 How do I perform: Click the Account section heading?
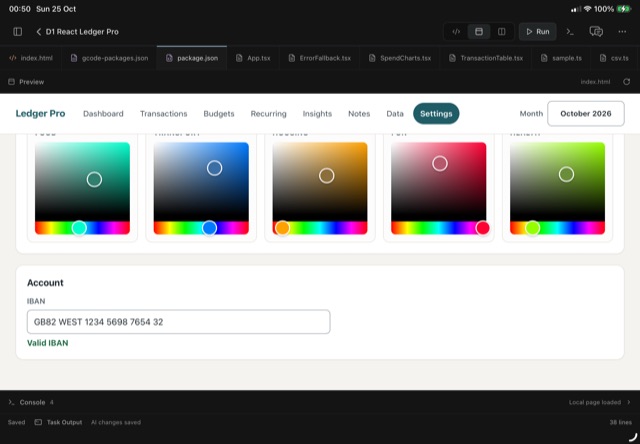(x=45, y=283)
